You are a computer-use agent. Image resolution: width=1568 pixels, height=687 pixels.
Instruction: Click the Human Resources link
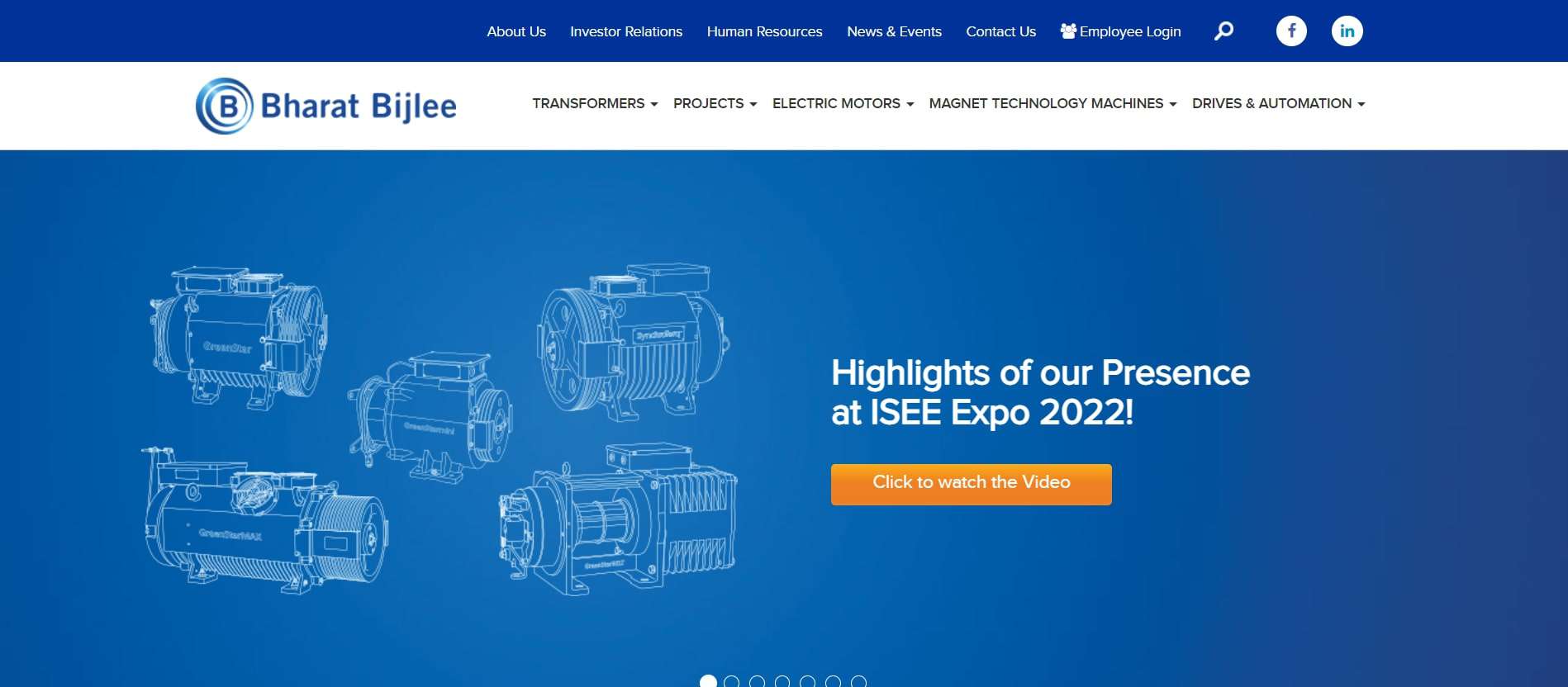[764, 31]
